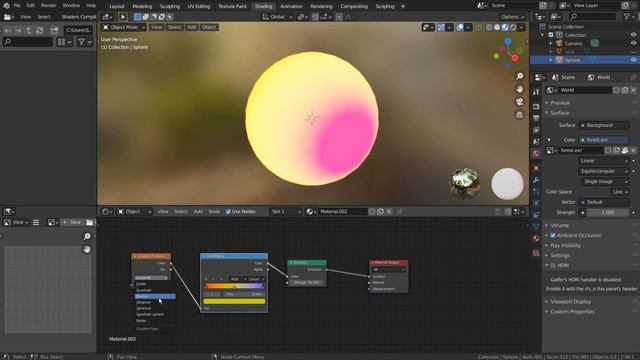Select solid viewport shading mode
Screen dimensions: 640x360
point(497,27)
